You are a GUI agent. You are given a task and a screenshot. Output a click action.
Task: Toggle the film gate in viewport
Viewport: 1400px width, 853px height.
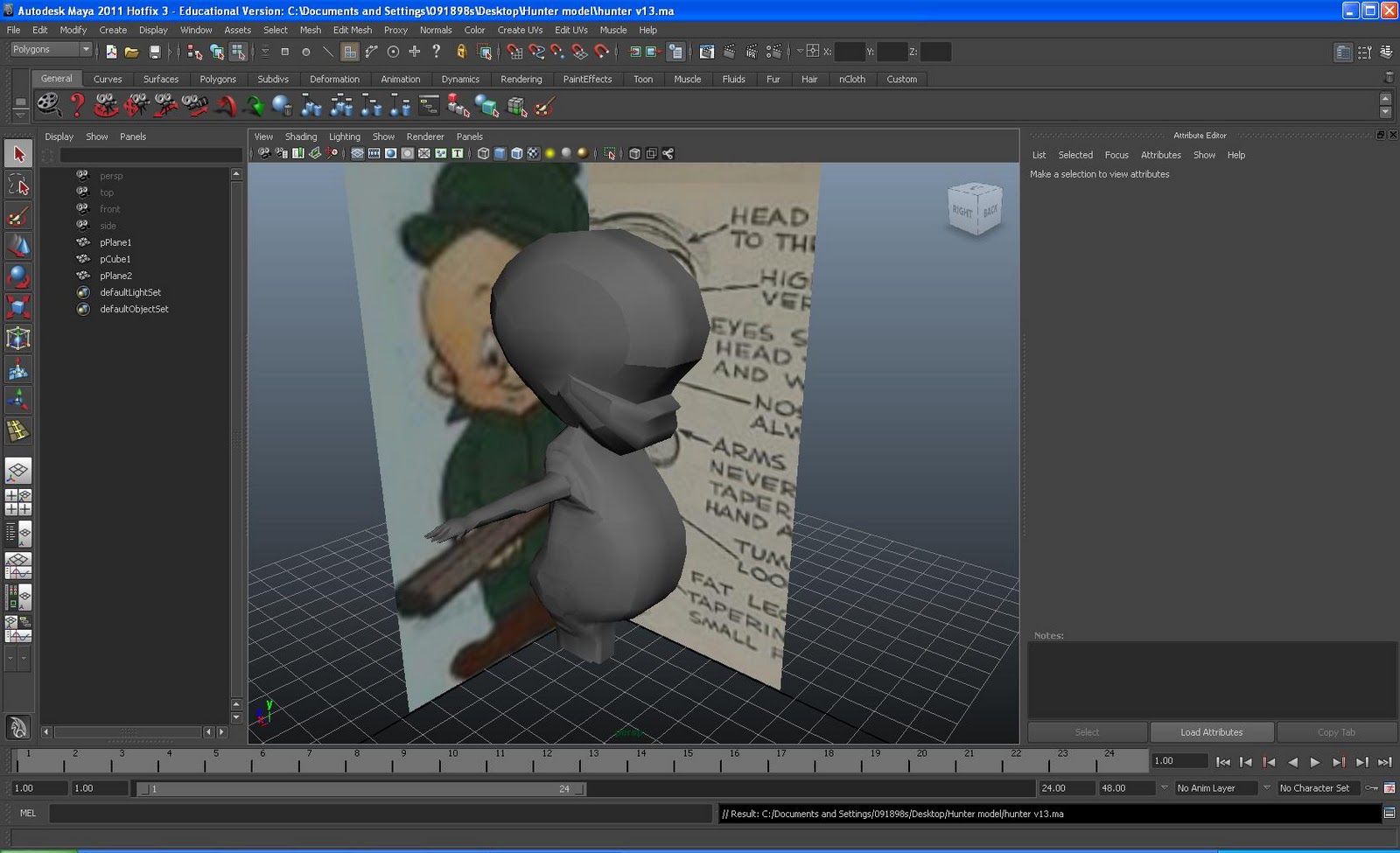coord(374,153)
